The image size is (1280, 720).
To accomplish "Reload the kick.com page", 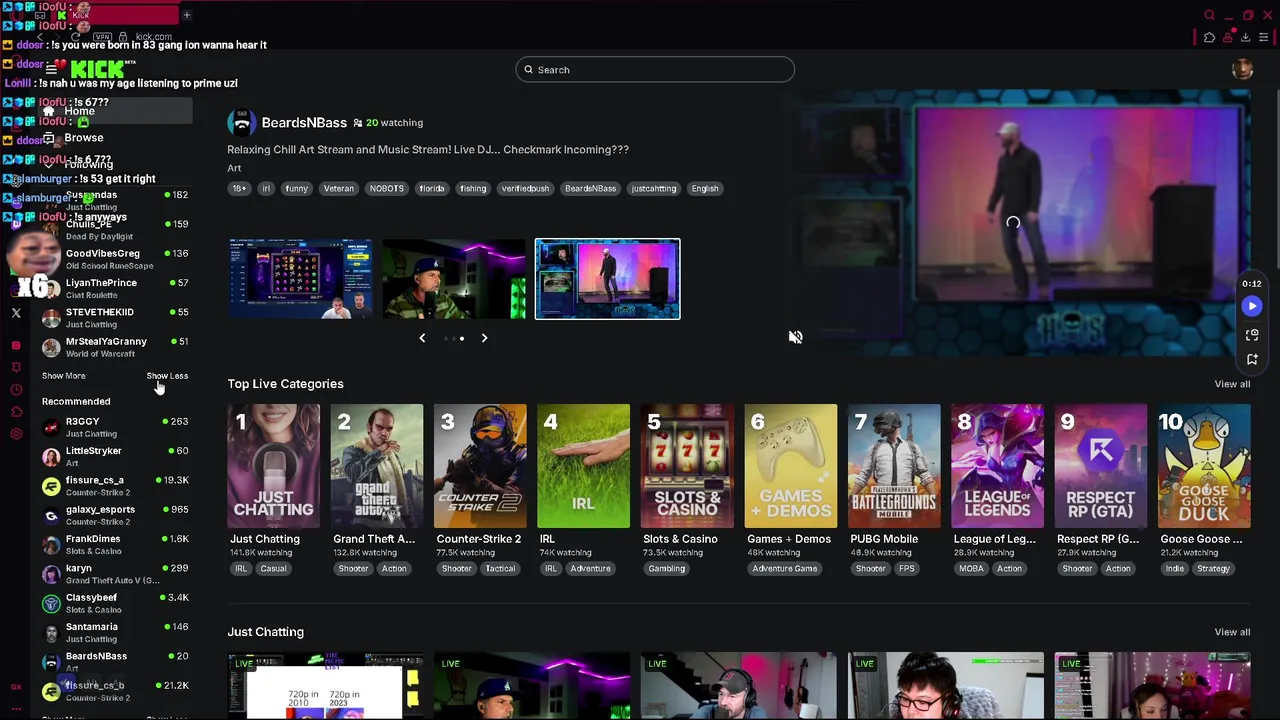I will pos(76,37).
